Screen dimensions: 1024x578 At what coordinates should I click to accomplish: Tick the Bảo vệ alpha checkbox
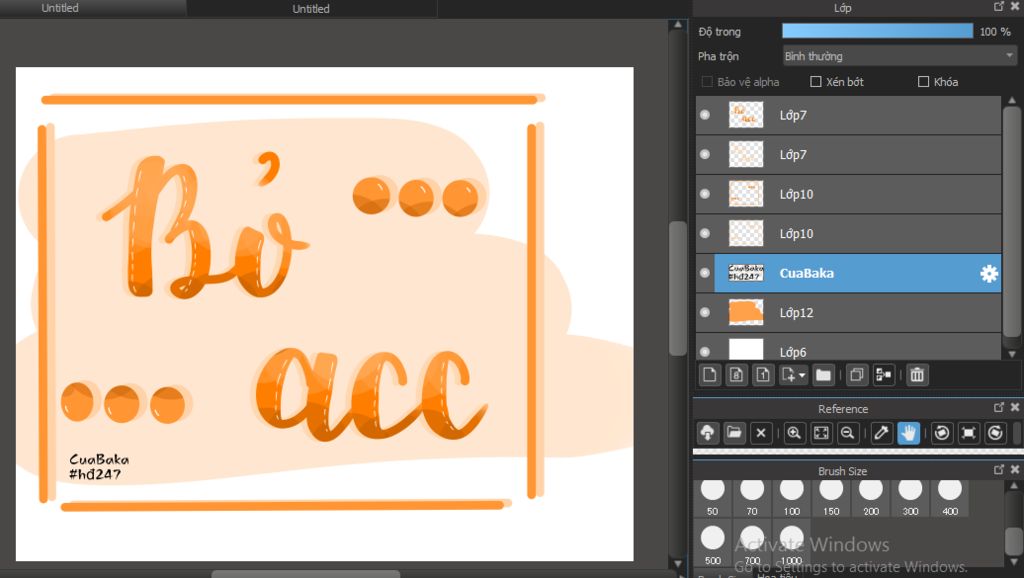coord(707,82)
